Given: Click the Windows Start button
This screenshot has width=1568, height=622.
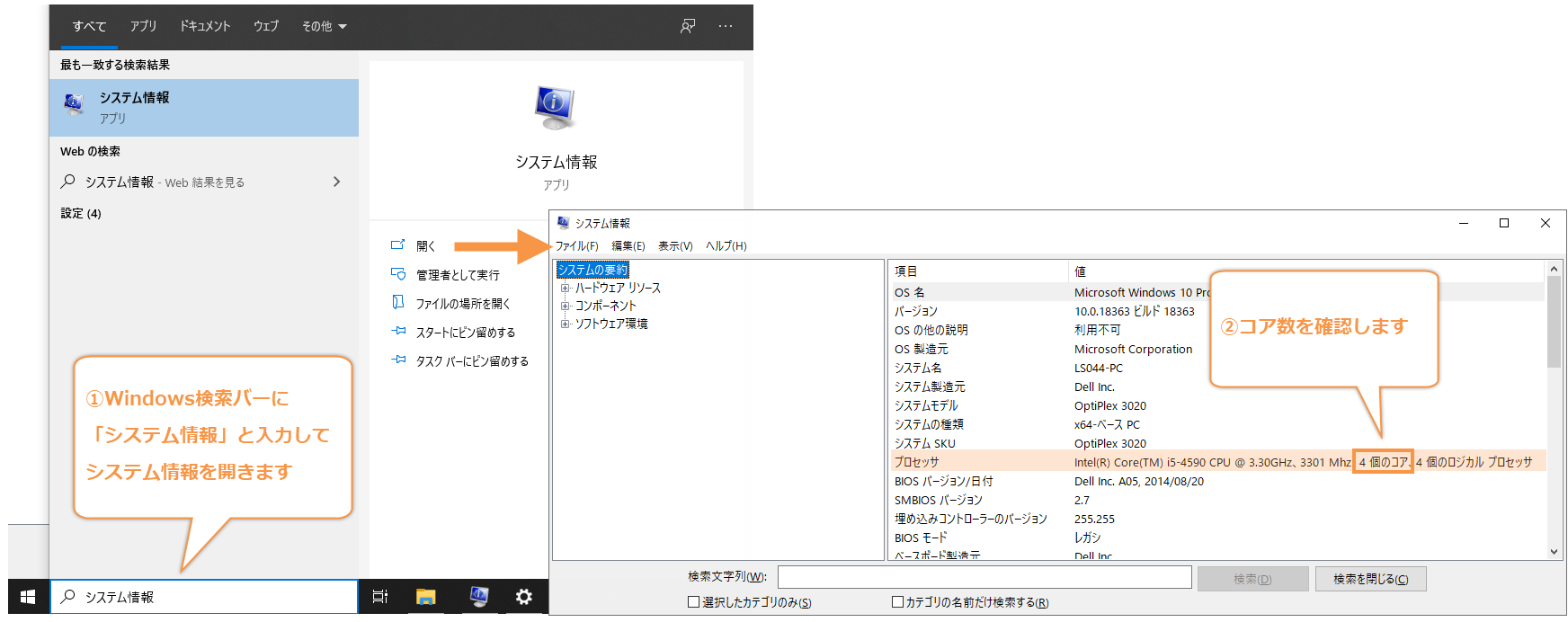Looking at the screenshot, I should point(28,597).
